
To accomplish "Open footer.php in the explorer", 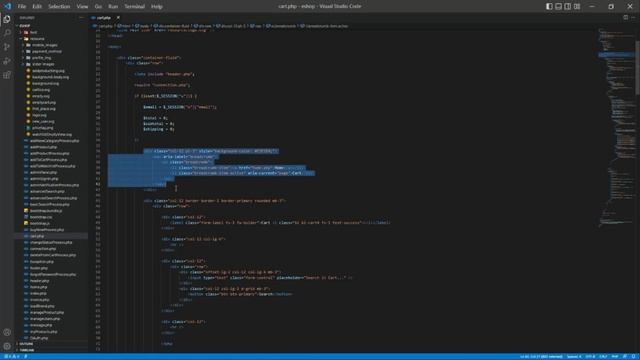I will point(39,268).
